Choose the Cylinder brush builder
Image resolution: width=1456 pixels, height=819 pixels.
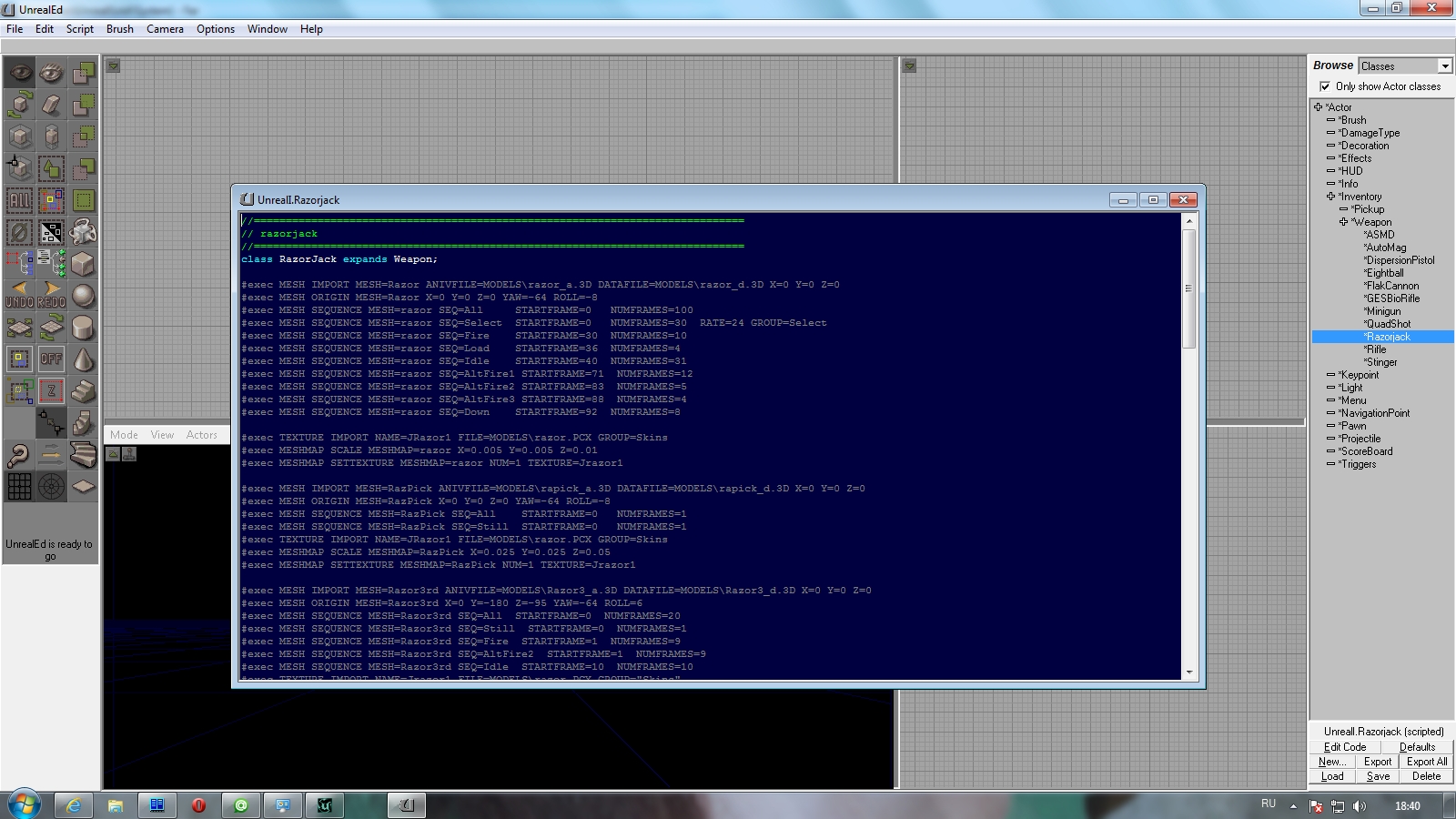click(84, 328)
